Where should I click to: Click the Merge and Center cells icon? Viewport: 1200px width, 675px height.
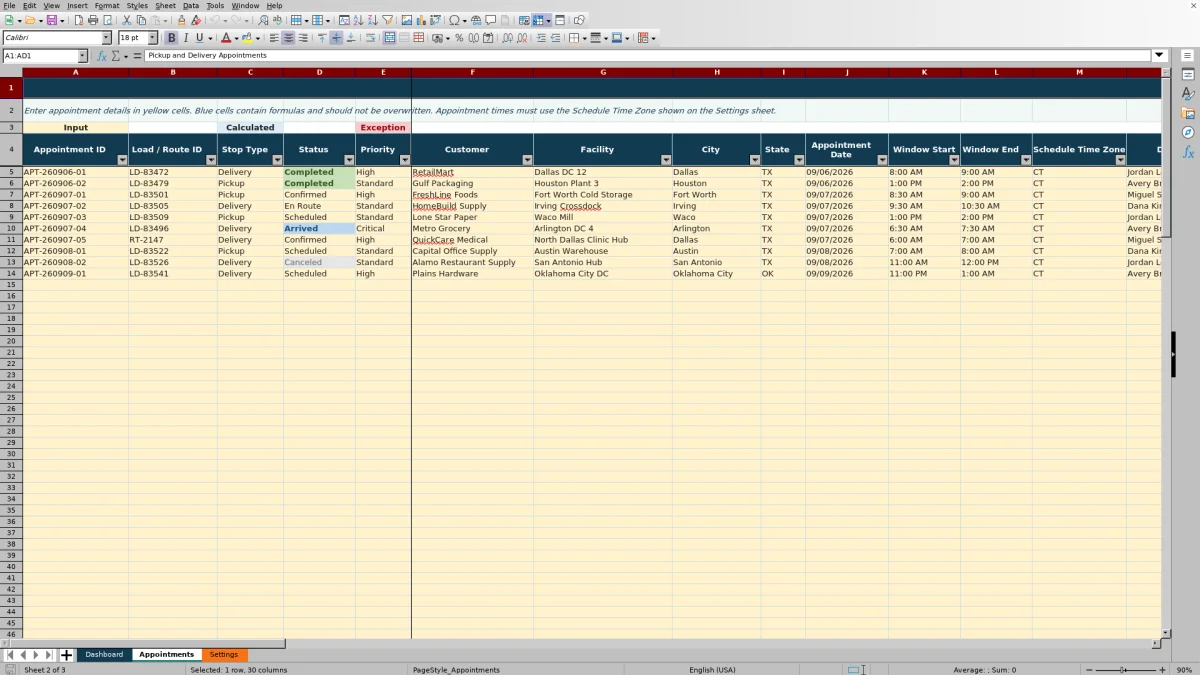pyautogui.click(x=389, y=38)
